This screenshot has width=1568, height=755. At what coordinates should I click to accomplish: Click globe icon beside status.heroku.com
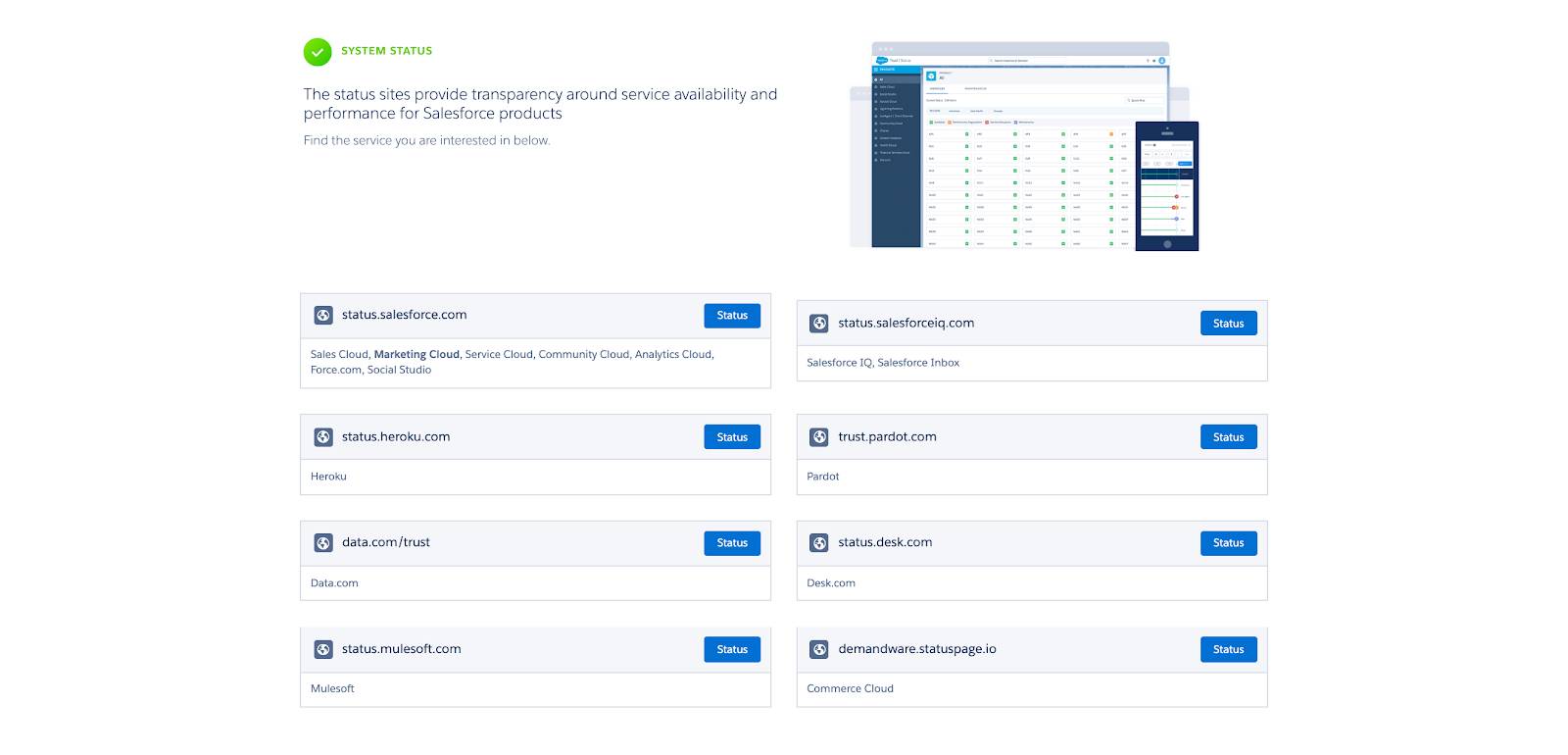(x=323, y=437)
